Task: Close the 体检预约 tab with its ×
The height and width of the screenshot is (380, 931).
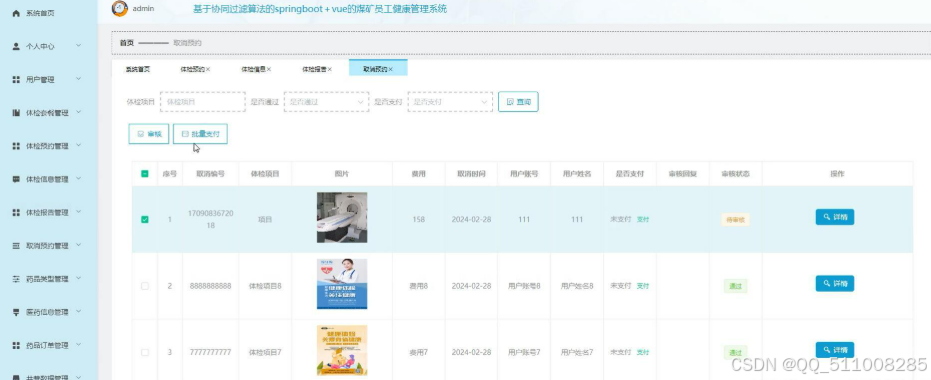Action: pos(208,69)
